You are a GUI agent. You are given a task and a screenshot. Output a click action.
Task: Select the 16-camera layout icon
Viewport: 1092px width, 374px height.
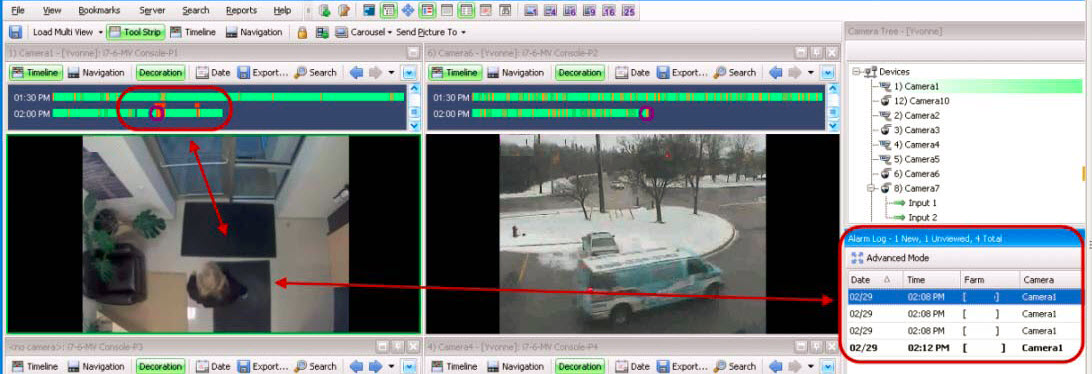coord(609,10)
